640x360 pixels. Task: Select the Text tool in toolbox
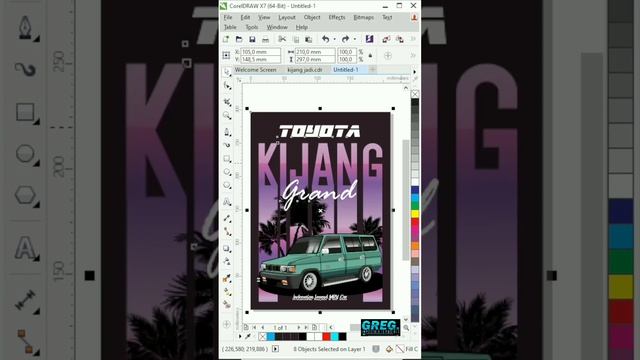pos(227,202)
